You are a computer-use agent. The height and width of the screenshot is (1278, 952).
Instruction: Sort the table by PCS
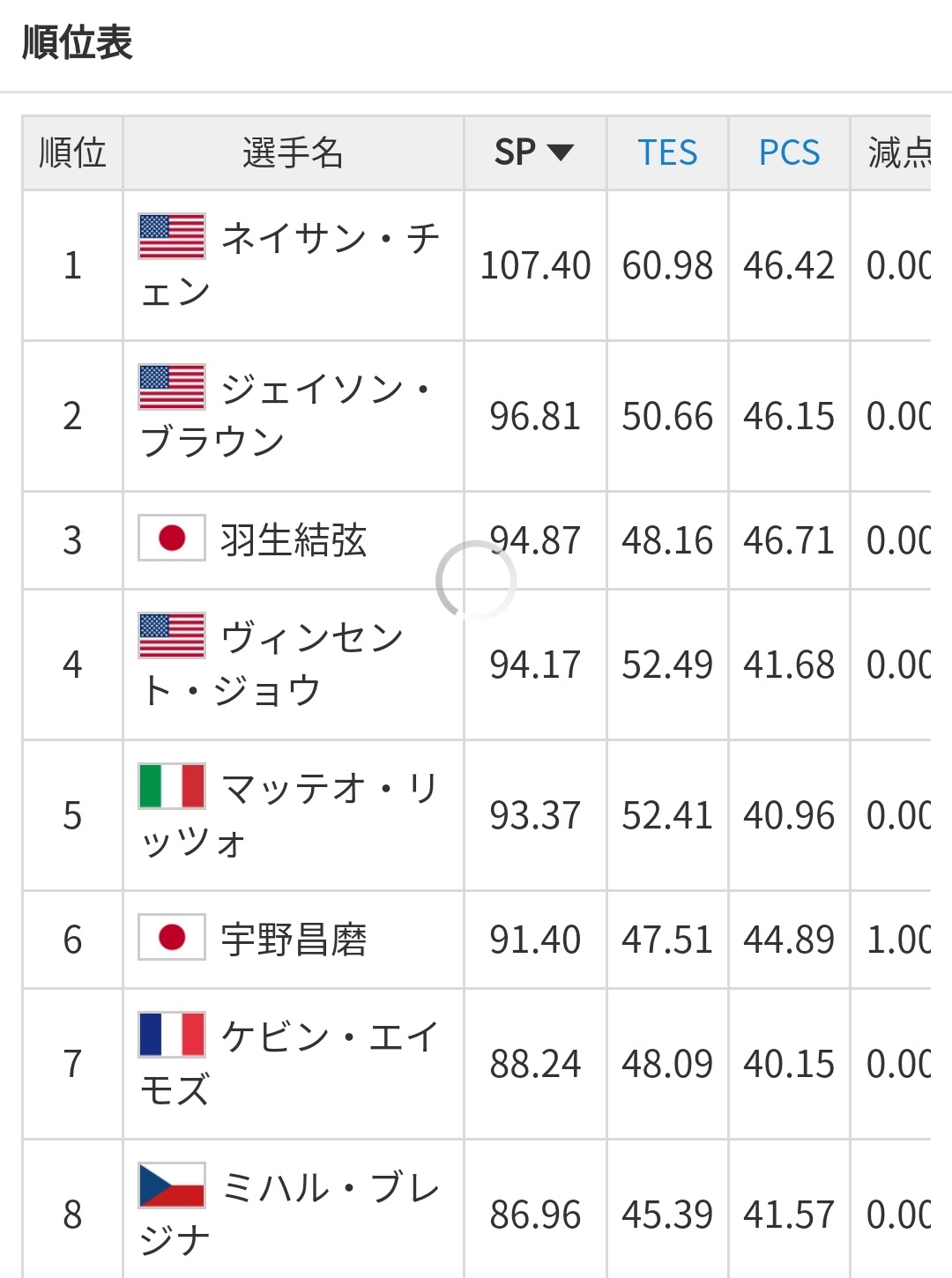pos(789,153)
